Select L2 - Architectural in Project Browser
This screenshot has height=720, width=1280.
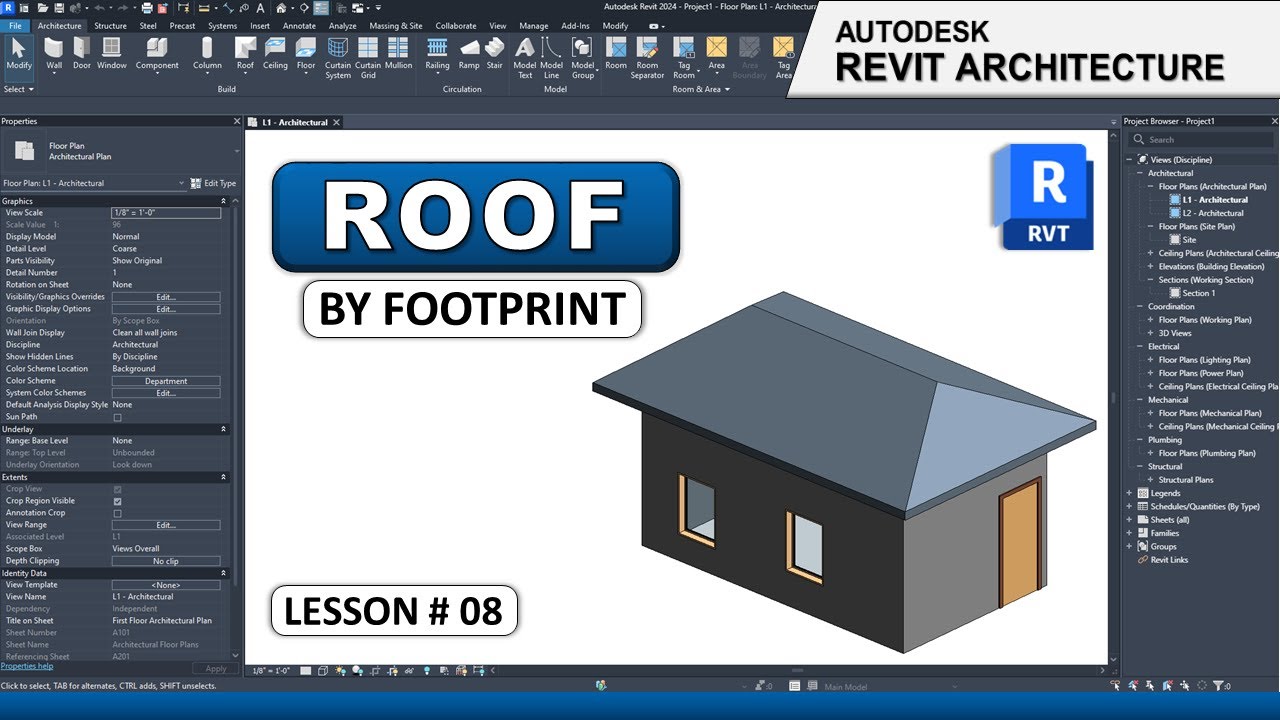[1213, 213]
